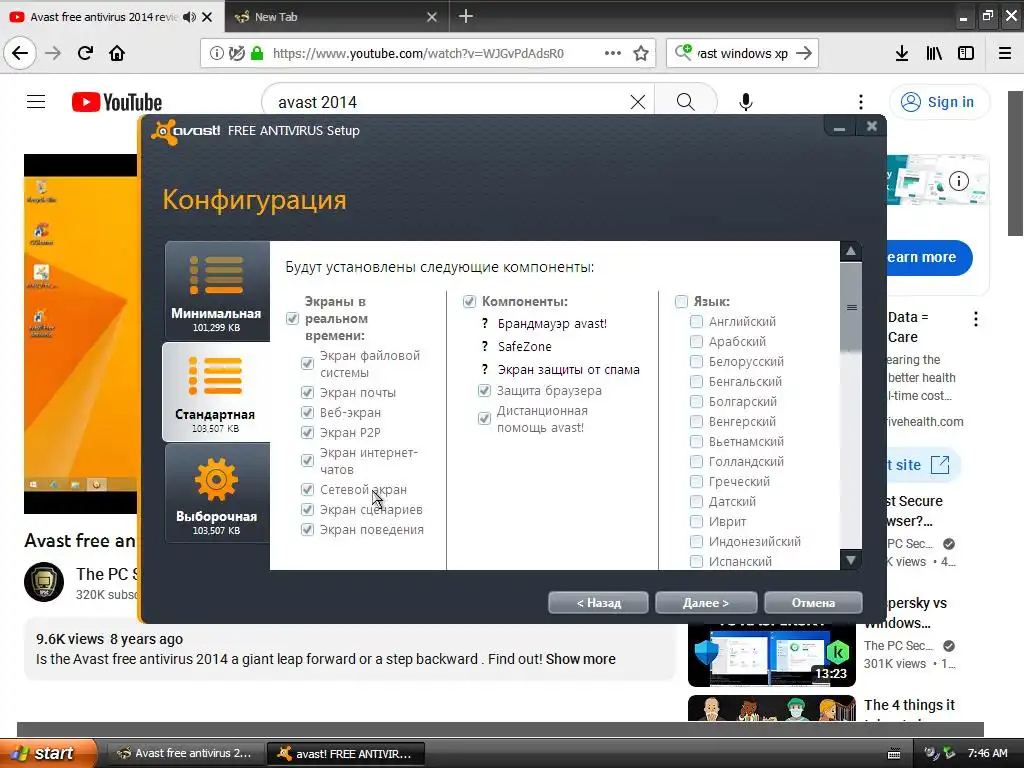Open the Firefox home page

click(117, 53)
